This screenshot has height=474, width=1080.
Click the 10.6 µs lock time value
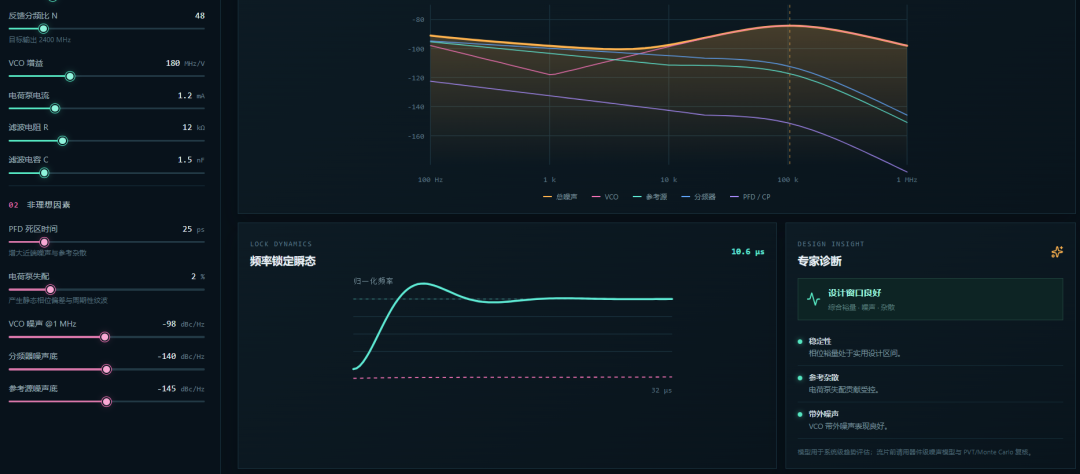(747, 252)
